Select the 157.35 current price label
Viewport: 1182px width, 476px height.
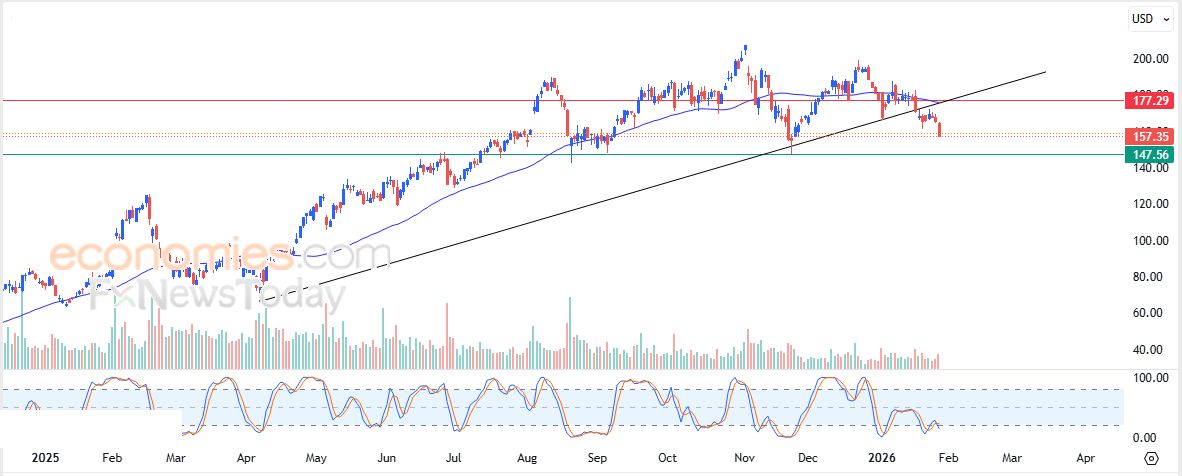point(1151,135)
